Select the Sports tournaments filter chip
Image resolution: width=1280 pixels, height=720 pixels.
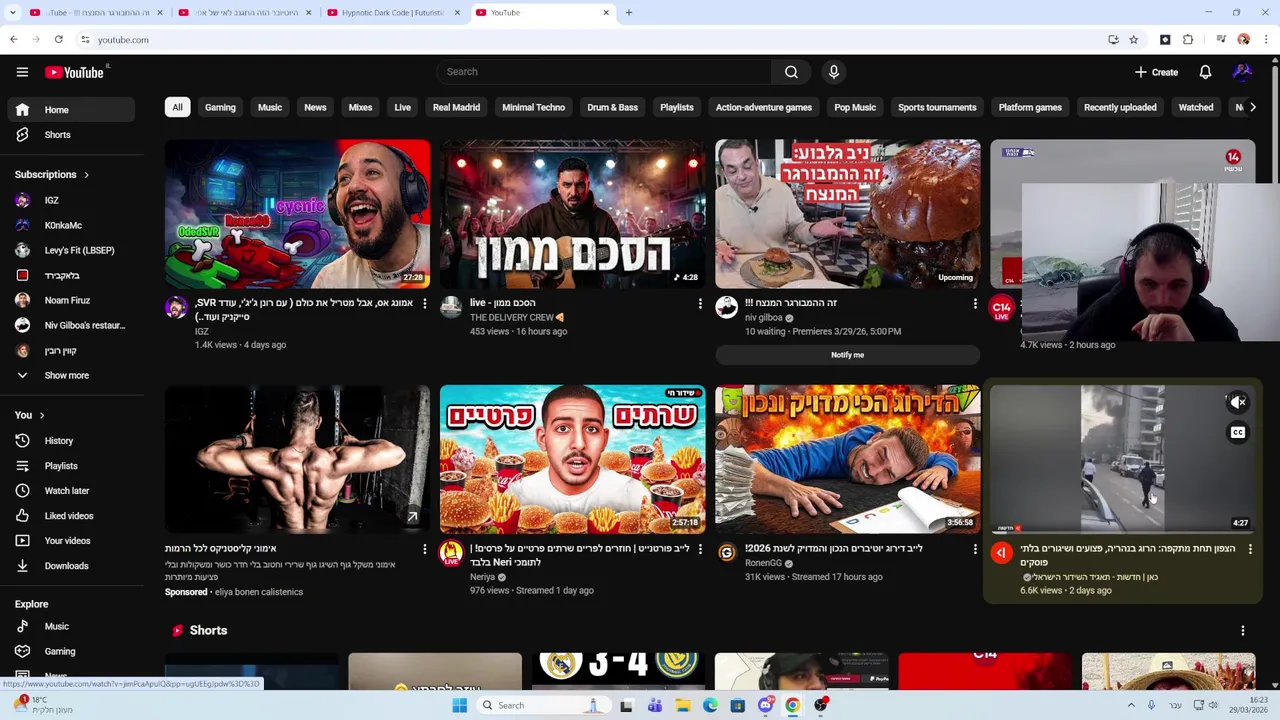coord(937,107)
